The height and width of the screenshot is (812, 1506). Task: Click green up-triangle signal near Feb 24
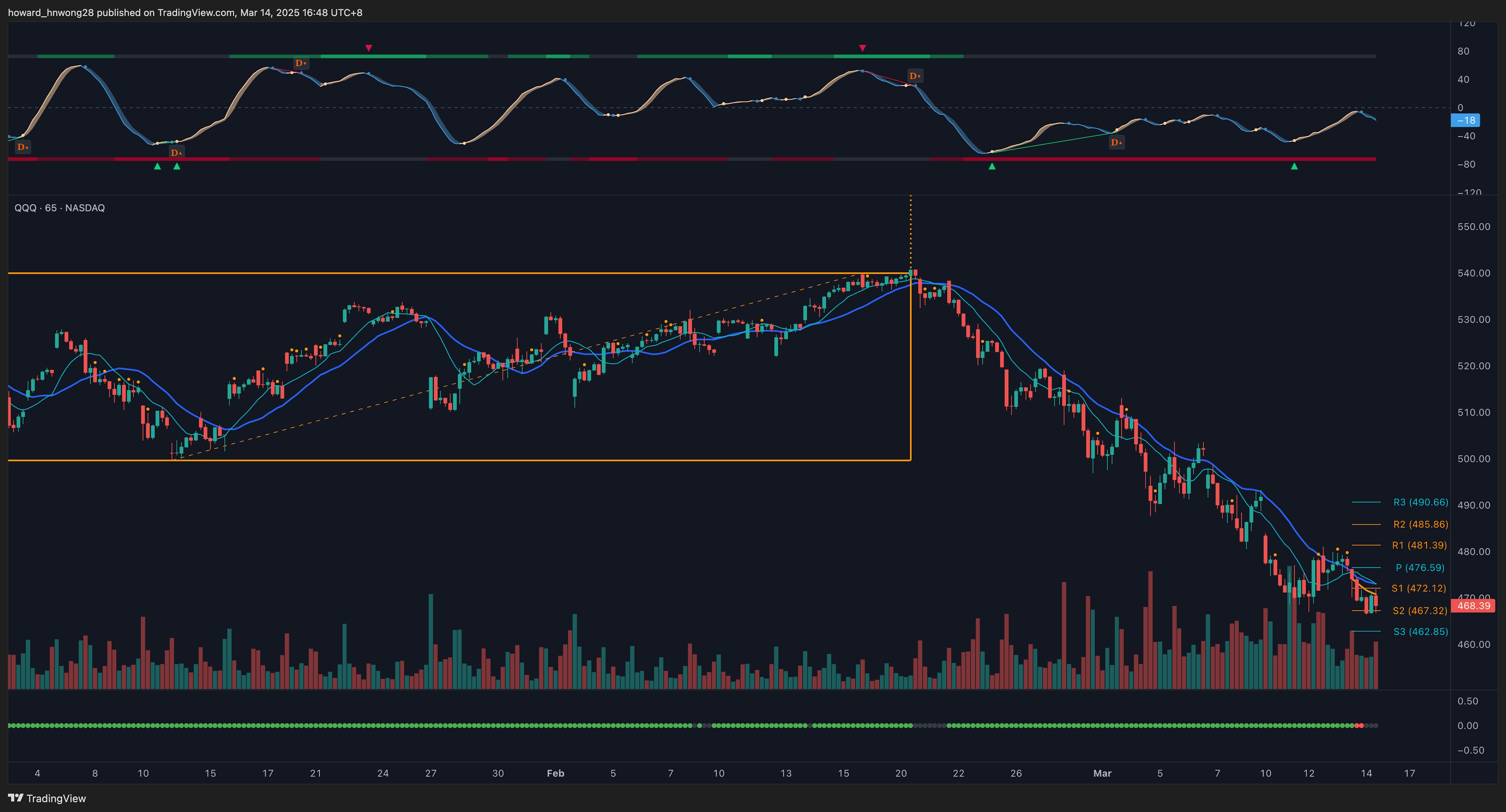coord(991,167)
